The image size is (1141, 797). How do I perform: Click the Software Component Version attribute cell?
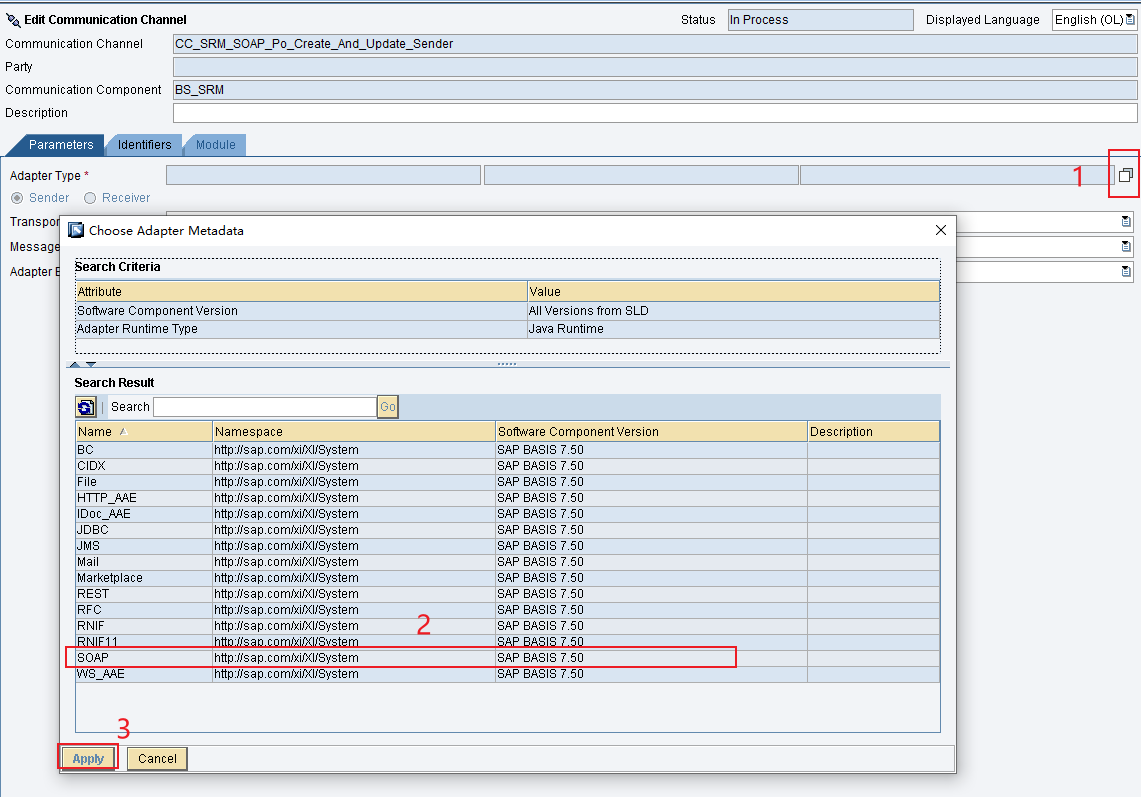pos(301,311)
